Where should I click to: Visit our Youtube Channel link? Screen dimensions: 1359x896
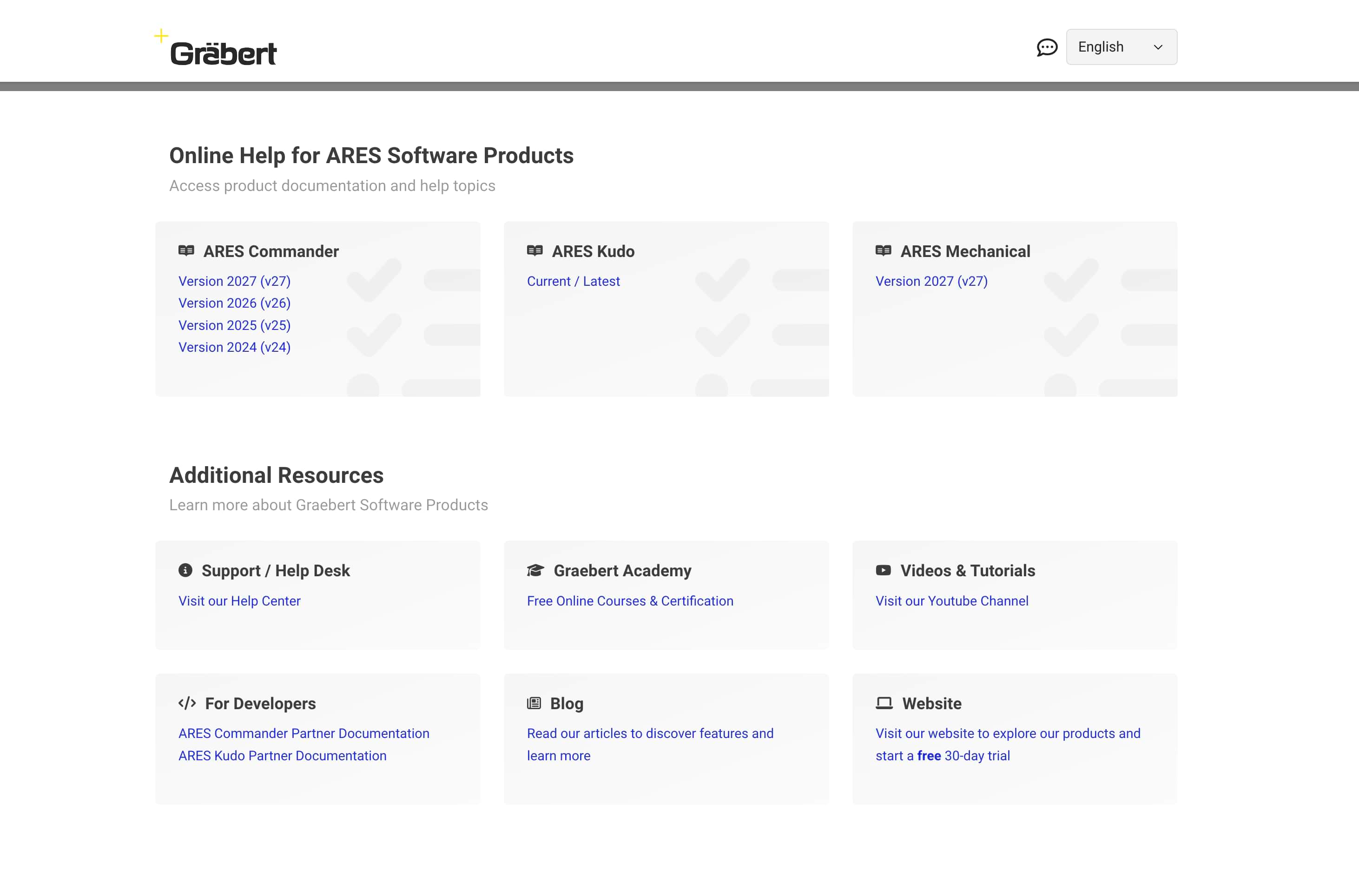[x=951, y=600]
